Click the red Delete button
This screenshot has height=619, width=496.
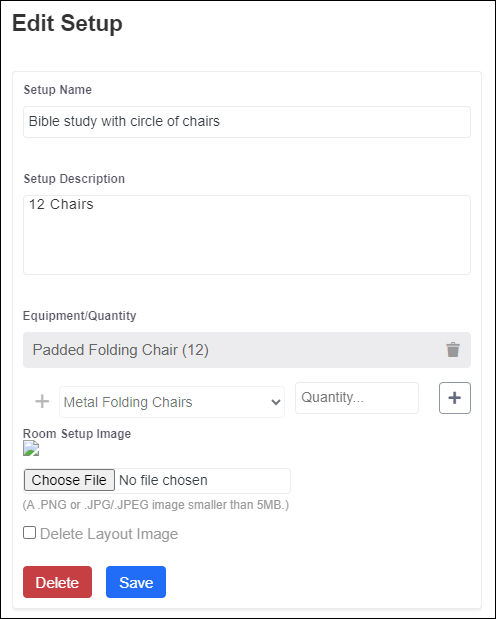pyautogui.click(x=57, y=582)
